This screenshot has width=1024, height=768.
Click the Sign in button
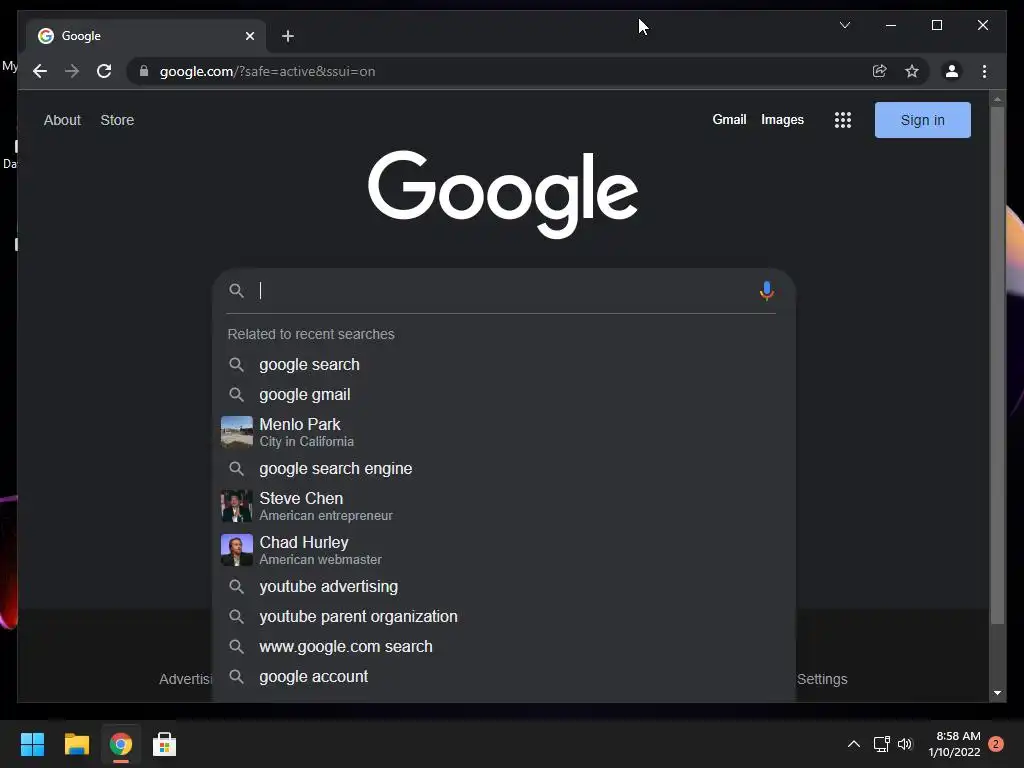[922, 120]
